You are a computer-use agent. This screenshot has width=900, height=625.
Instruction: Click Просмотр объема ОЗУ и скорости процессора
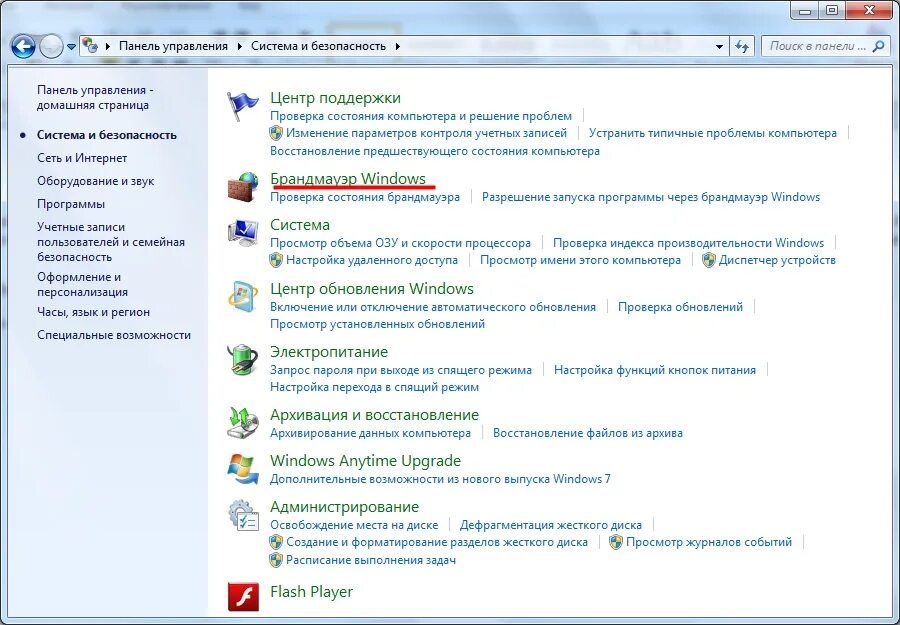click(x=401, y=243)
